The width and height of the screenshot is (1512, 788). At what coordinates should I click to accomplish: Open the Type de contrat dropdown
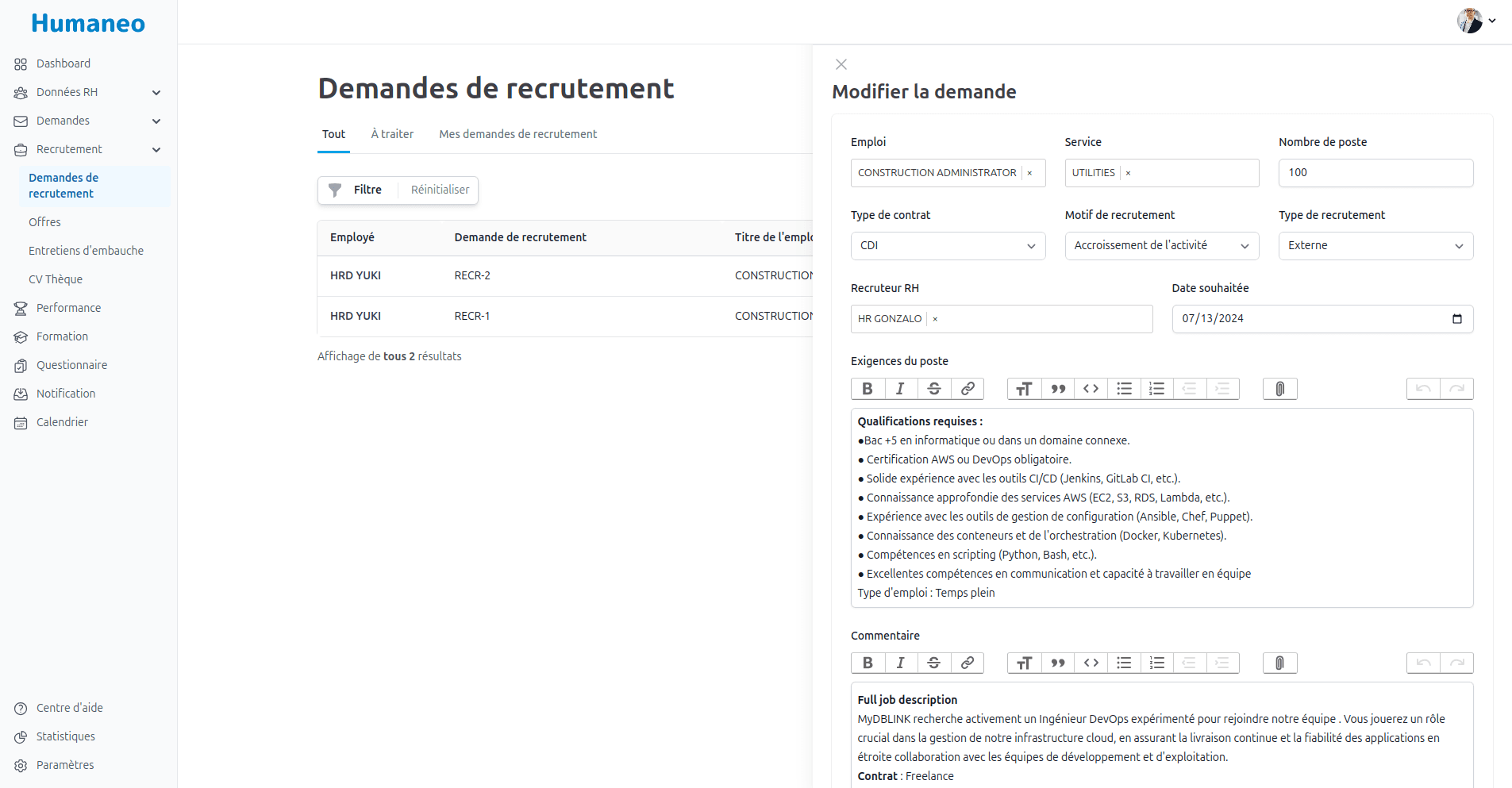click(1031, 246)
